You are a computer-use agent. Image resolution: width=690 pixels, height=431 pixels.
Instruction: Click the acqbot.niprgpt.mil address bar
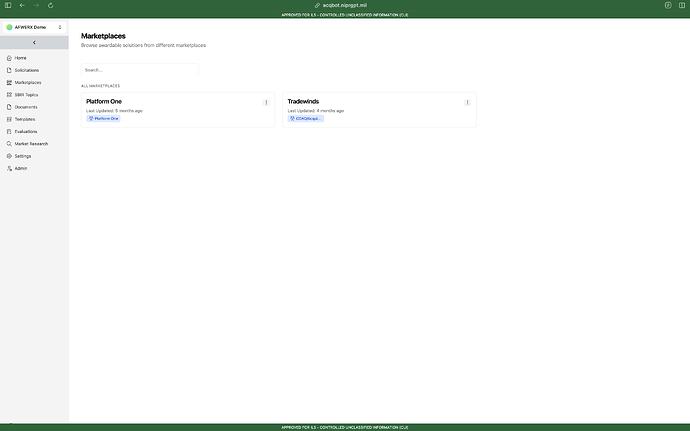(345, 5)
